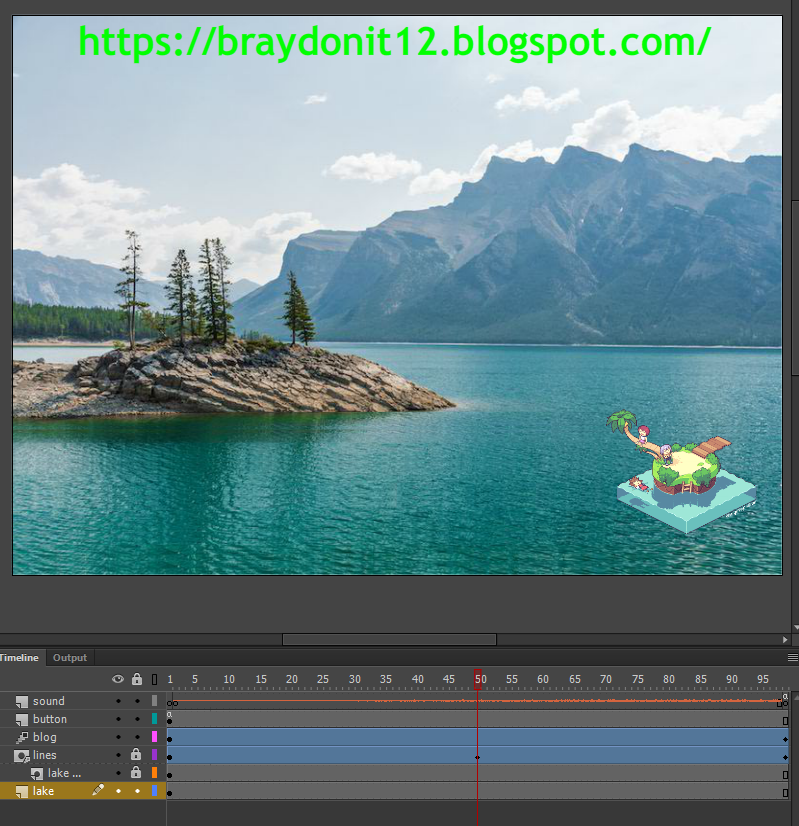Select the first keyframe of the button layer
The height and width of the screenshot is (826, 799).
[x=170, y=721]
